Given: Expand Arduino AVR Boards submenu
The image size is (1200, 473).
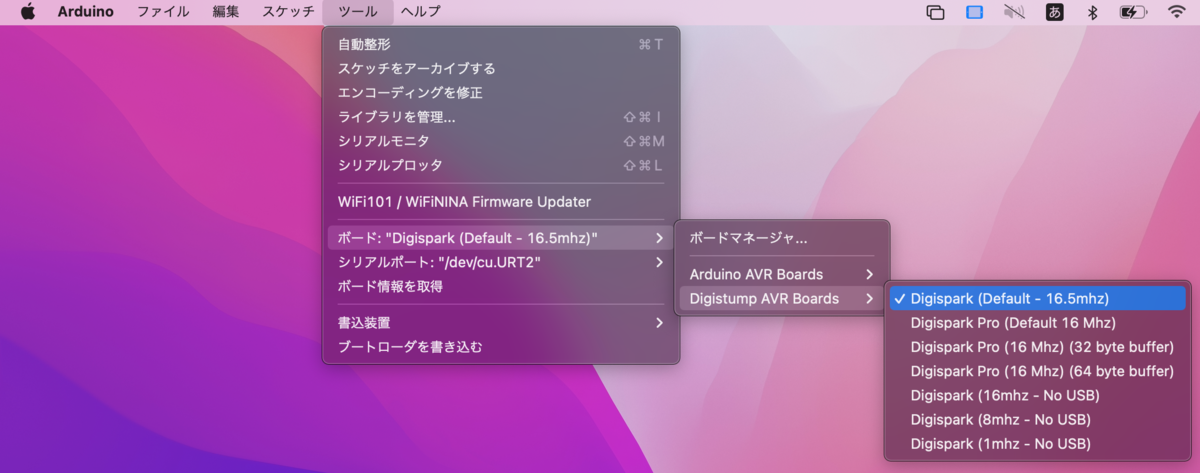Looking at the screenshot, I should pos(782,274).
